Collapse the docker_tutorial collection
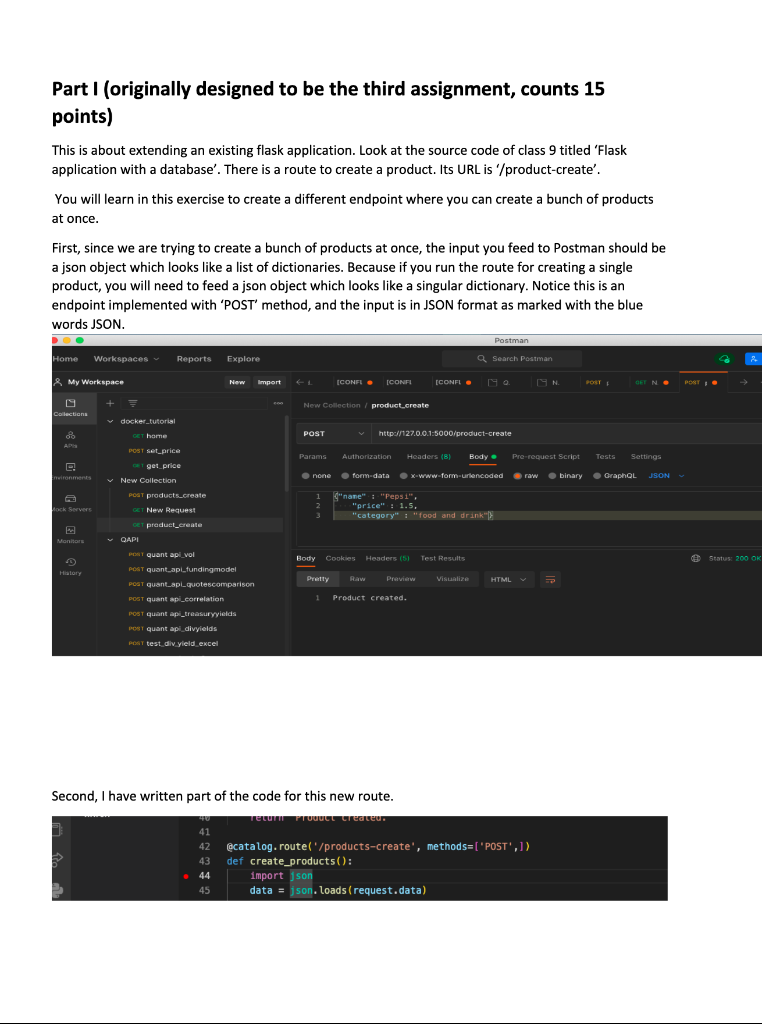This screenshot has height=1024, width=762. (110, 421)
